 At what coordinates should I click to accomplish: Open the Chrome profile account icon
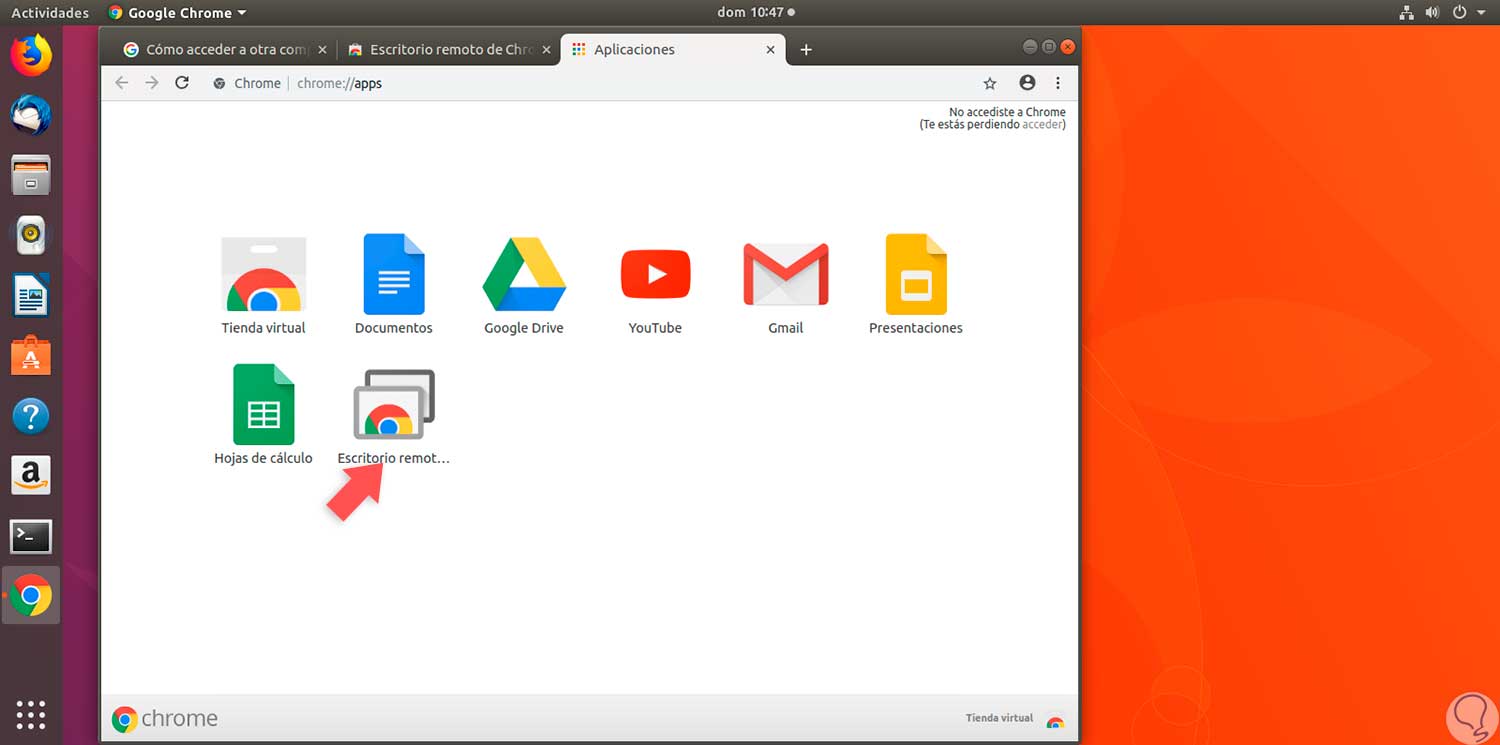[x=1027, y=83]
